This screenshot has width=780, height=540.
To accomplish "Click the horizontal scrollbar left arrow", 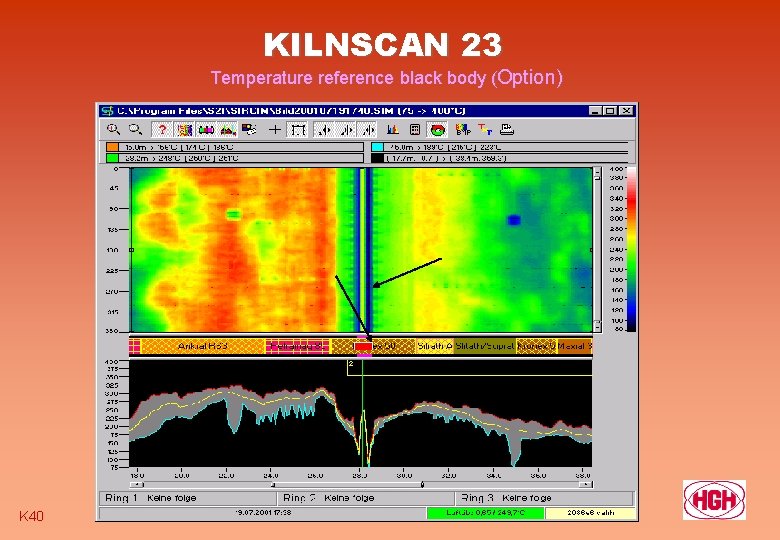I will point(137,484).
